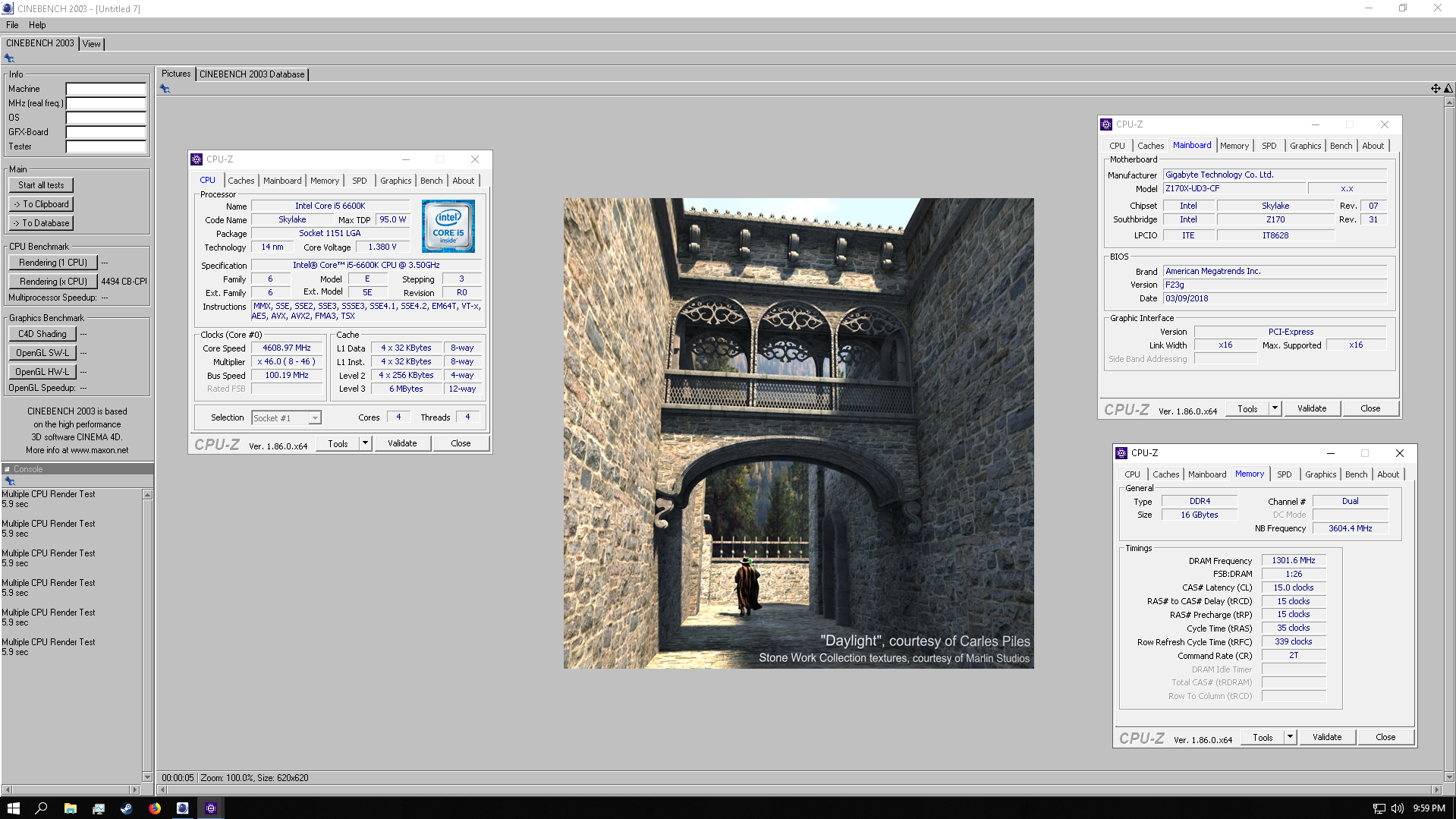Click the CPU-Z icon in the Mainboard window title
1456x819 pixels.
pos(1106,124)
